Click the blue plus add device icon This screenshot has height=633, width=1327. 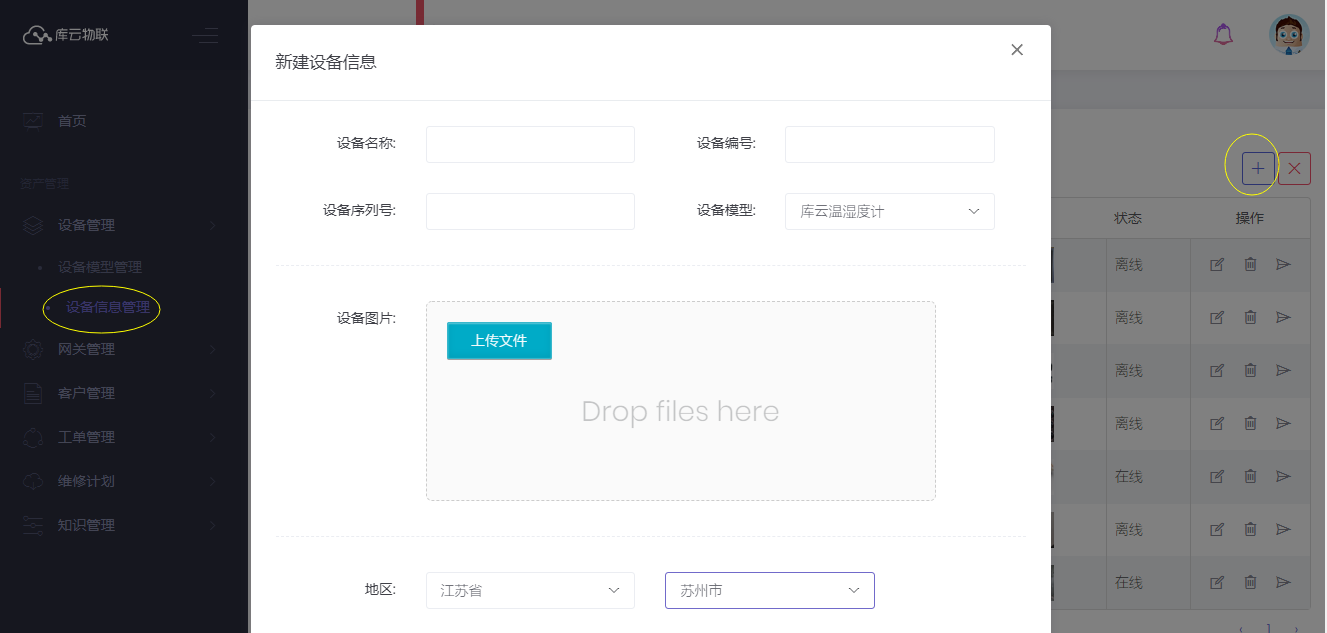pyautogui.click(x=1258, y=169)
